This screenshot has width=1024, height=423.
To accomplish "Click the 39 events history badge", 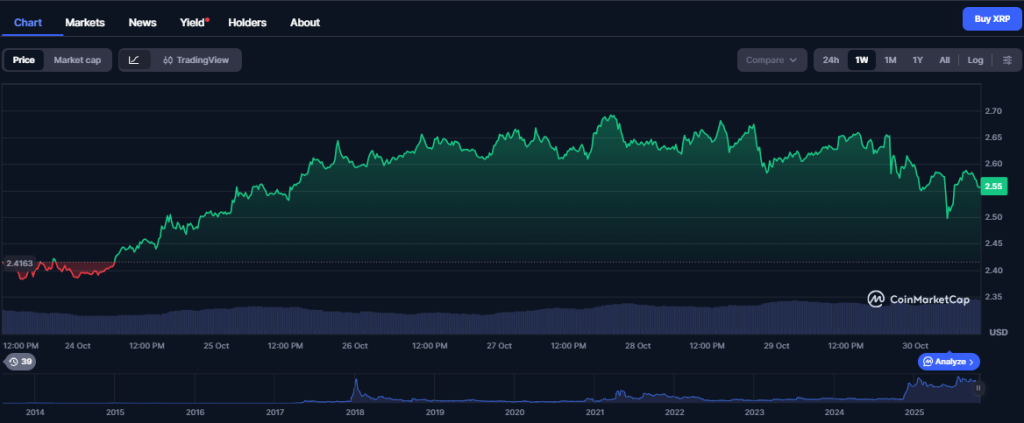I will pos(20,361).
